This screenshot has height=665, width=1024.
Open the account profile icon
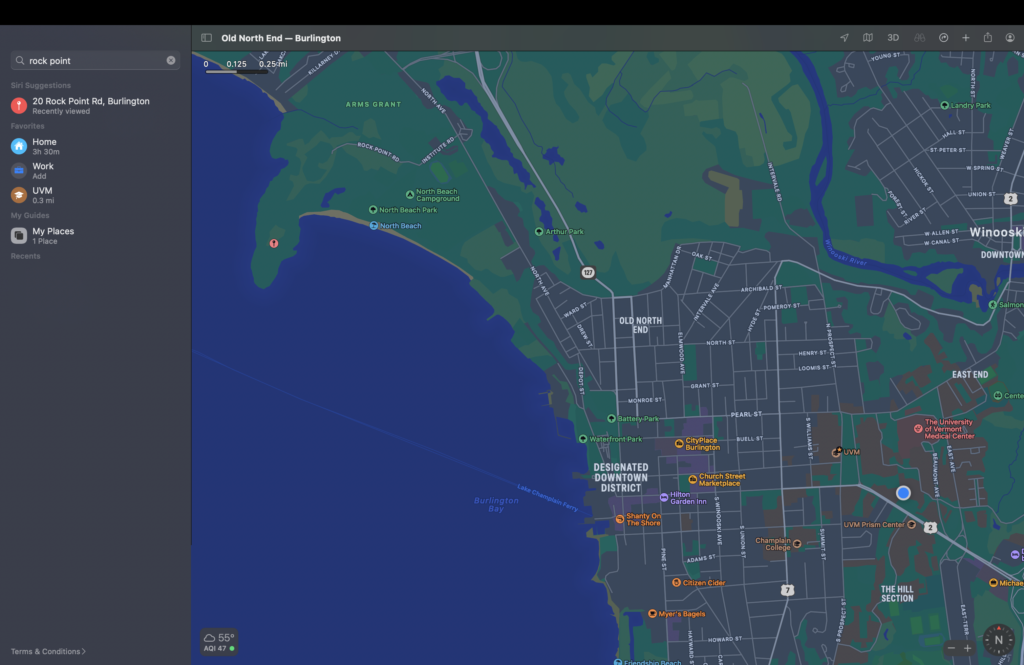coord(1010,38)
